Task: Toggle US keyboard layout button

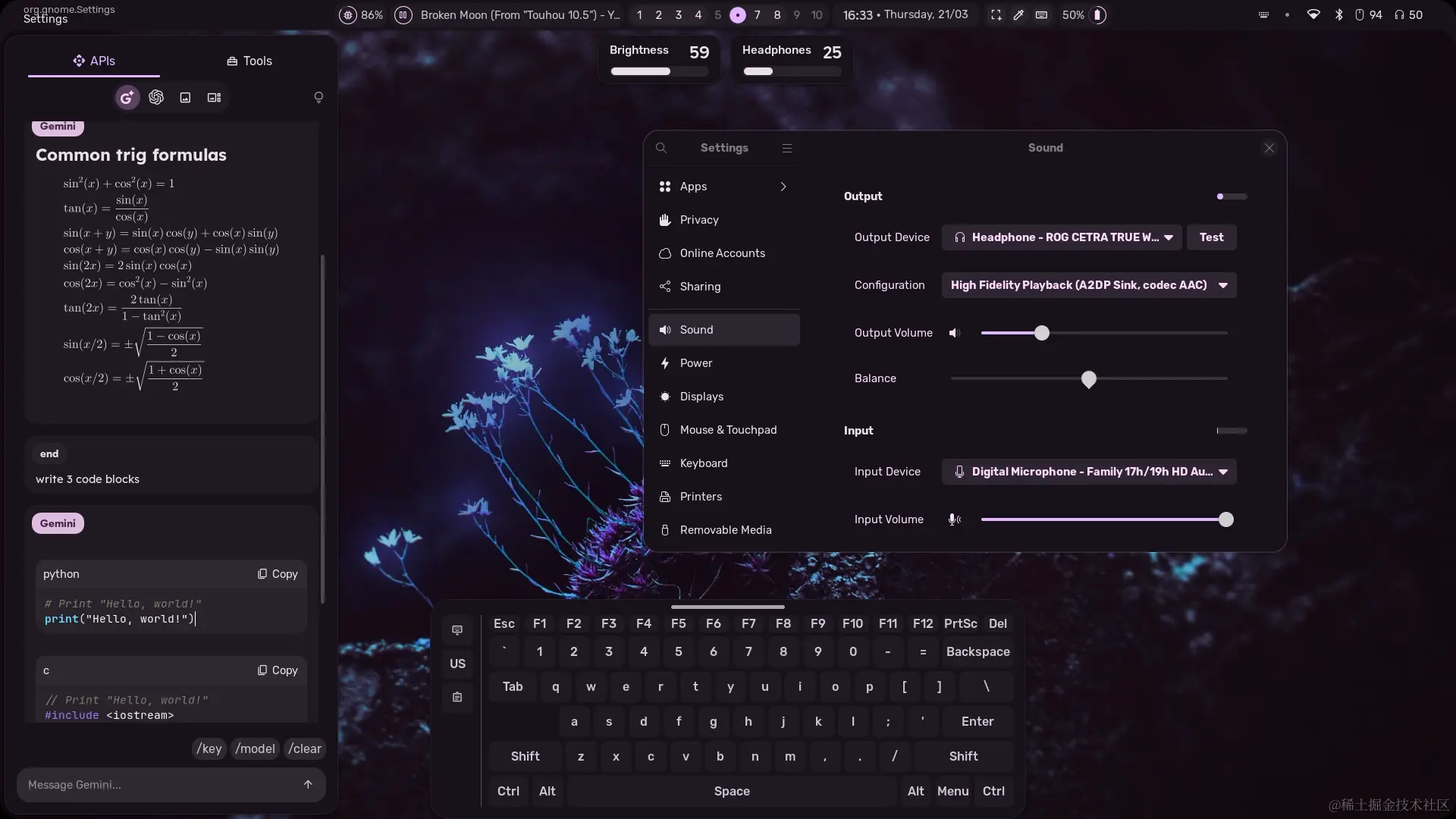Action: click(457, 664)
